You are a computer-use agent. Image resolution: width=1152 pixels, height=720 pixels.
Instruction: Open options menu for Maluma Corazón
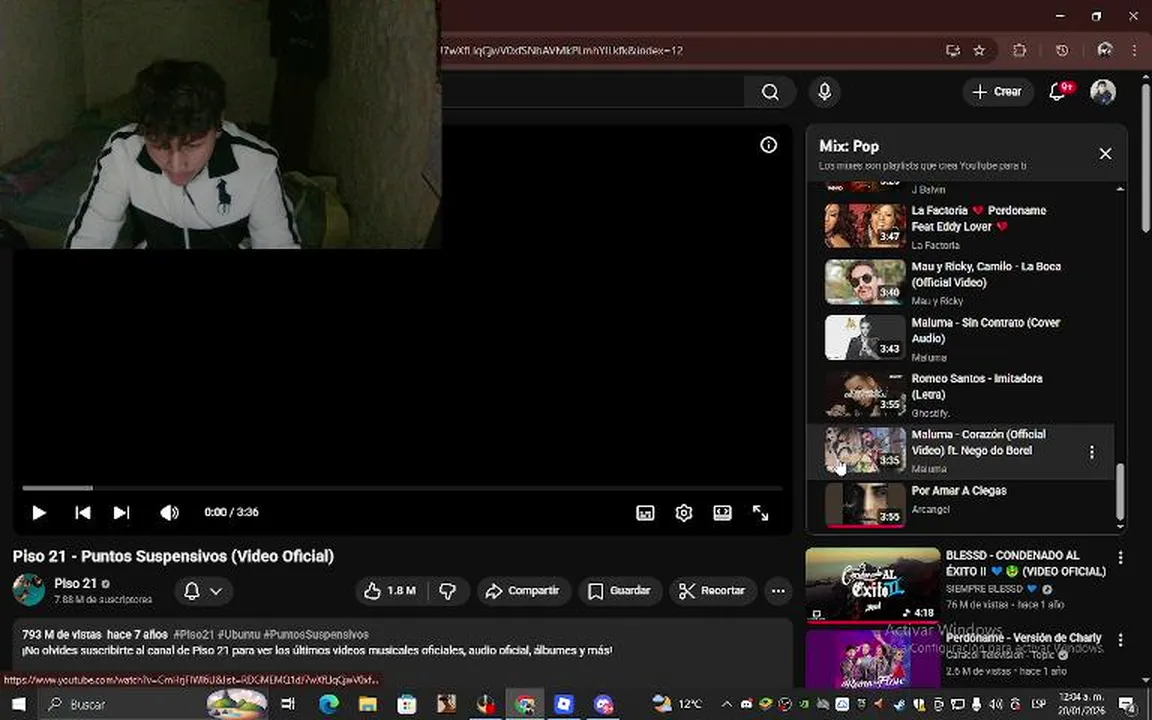(1092, 452)
